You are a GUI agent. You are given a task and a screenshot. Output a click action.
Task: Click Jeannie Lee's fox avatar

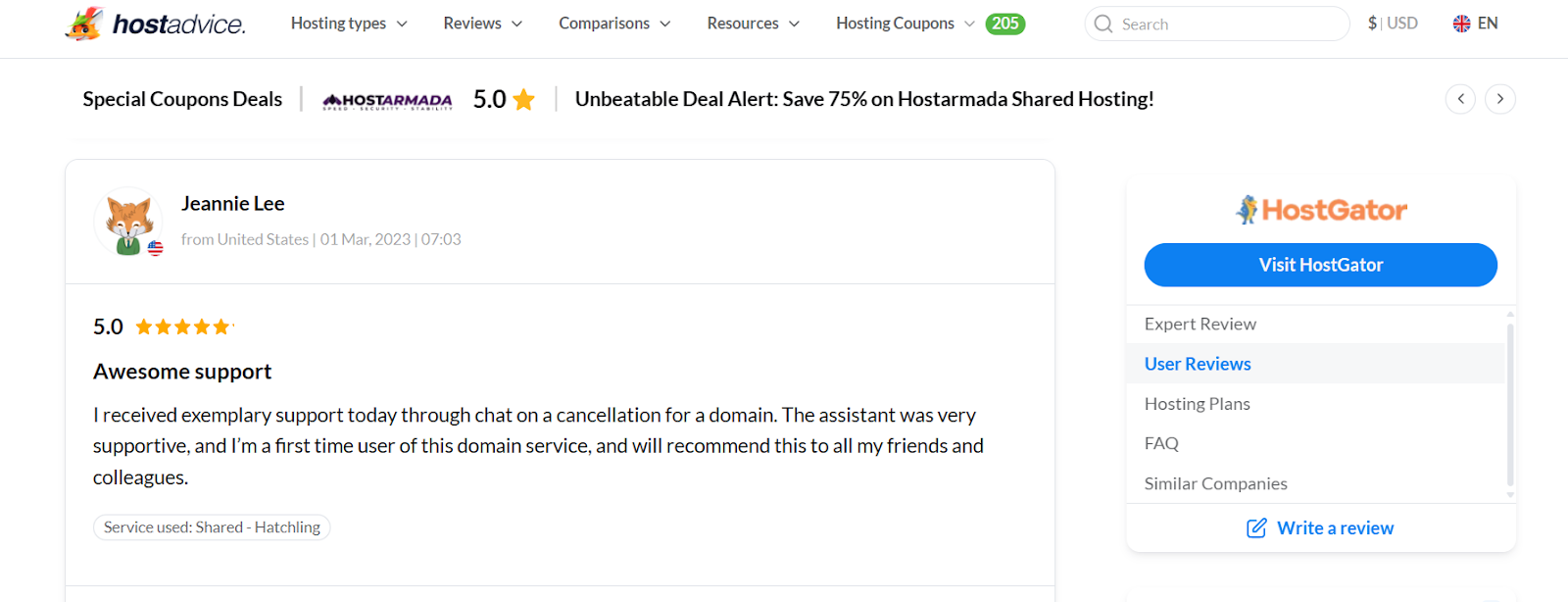(x=128, y=222)
